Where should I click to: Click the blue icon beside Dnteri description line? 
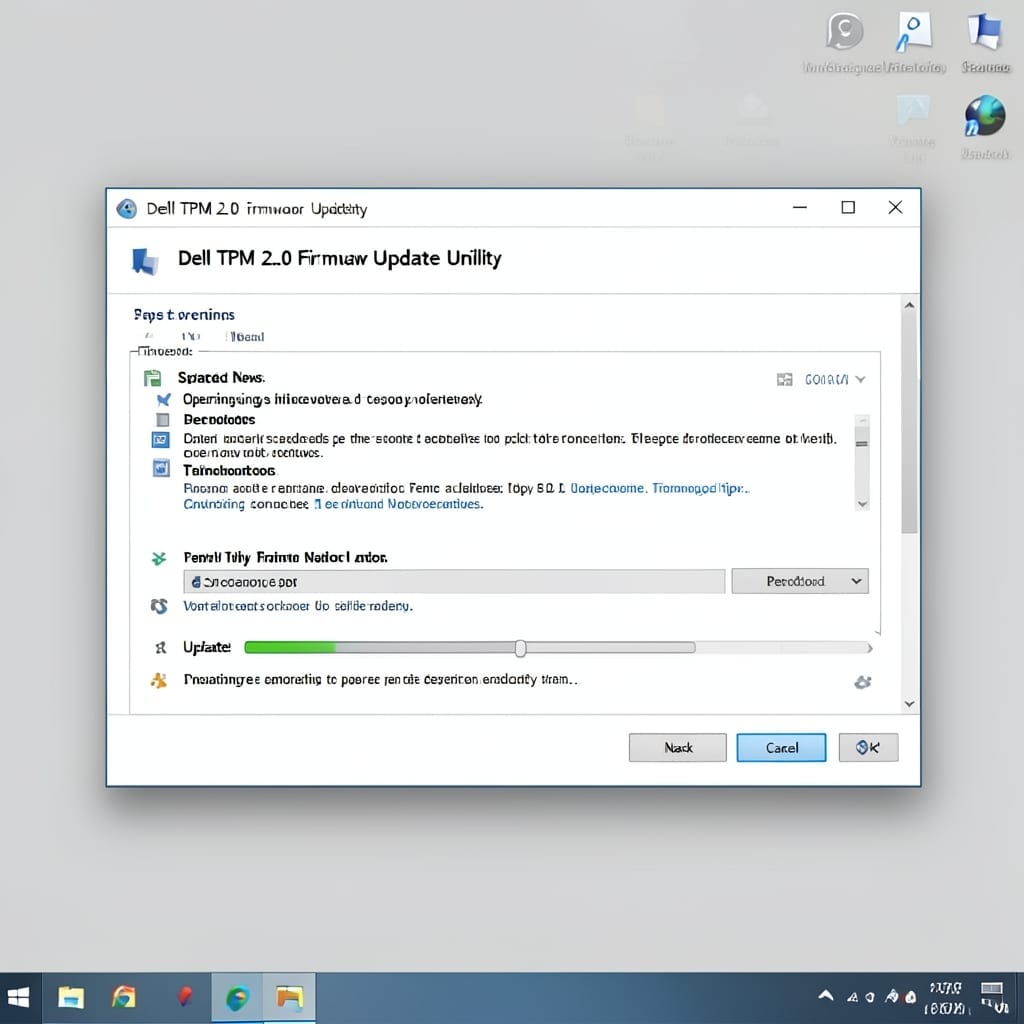pos(161,440)
